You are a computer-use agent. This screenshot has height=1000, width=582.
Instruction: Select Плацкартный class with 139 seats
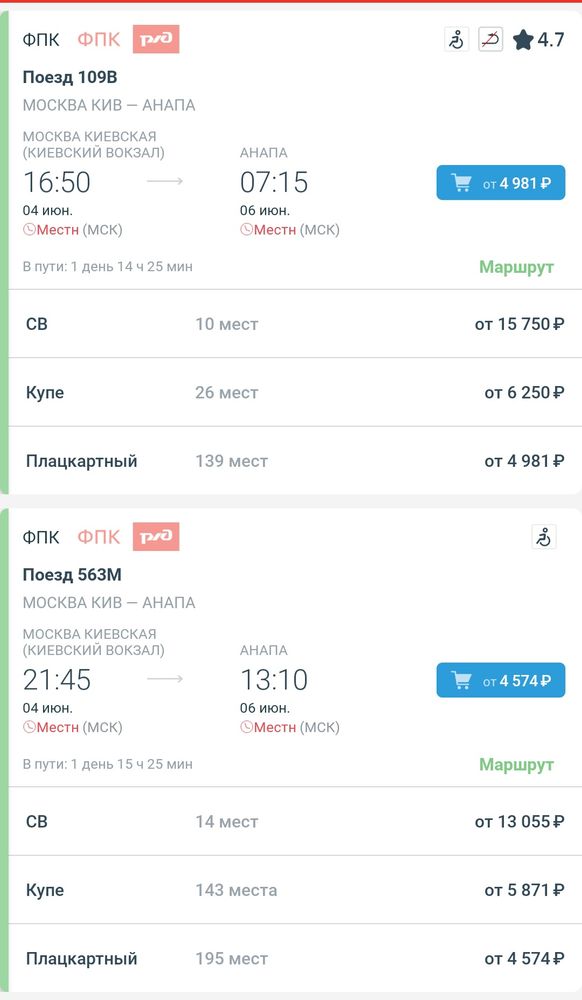click(295, 460)
